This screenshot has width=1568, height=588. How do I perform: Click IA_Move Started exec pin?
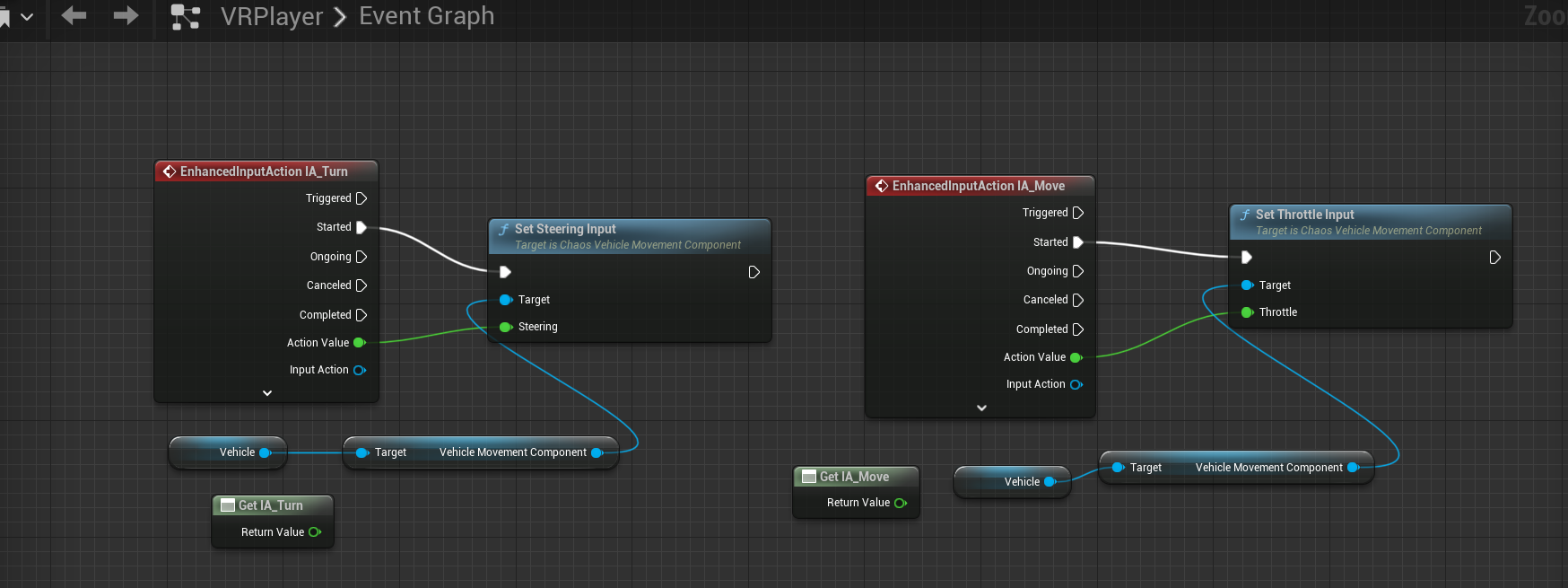point(1078,242)
